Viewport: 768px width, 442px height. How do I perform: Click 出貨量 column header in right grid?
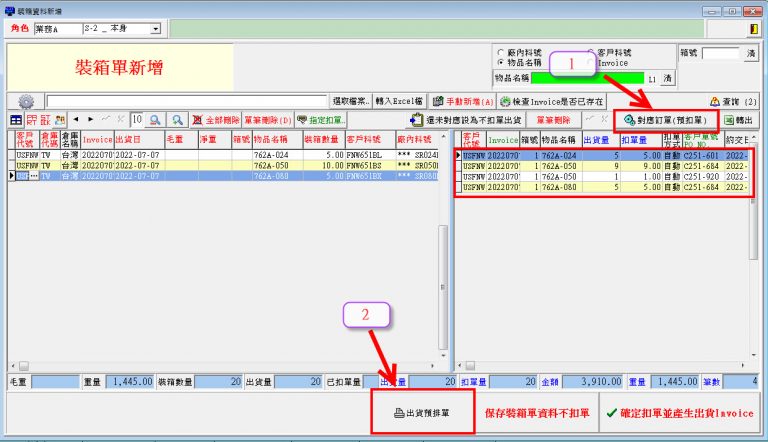(x=600, y=140)
